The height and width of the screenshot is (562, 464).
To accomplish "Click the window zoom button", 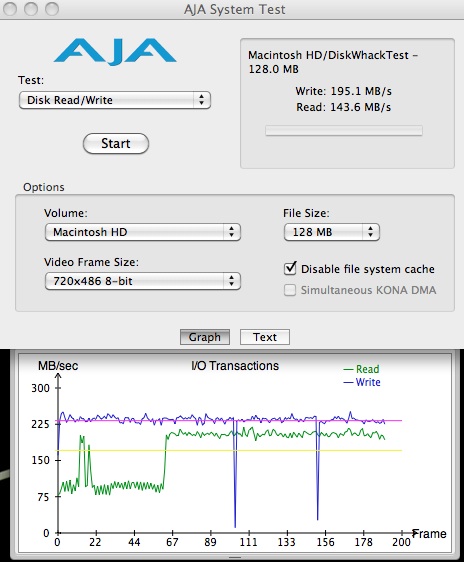I will coord(52,9).
